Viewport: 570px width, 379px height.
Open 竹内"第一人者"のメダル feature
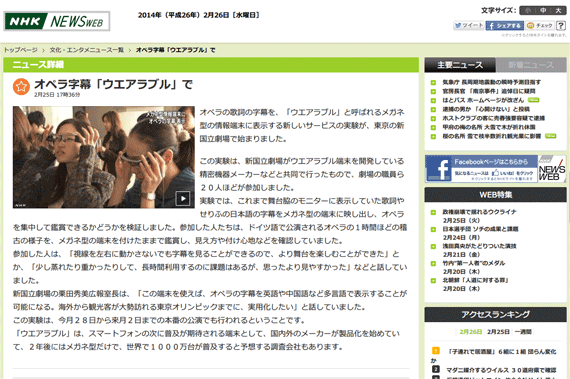click(x=473, y=263)
